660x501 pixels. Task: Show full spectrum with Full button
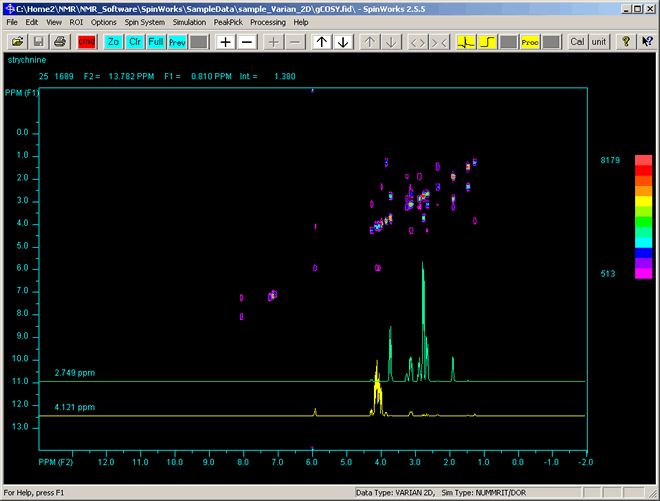pyautogui.click(x=156, y=42)
